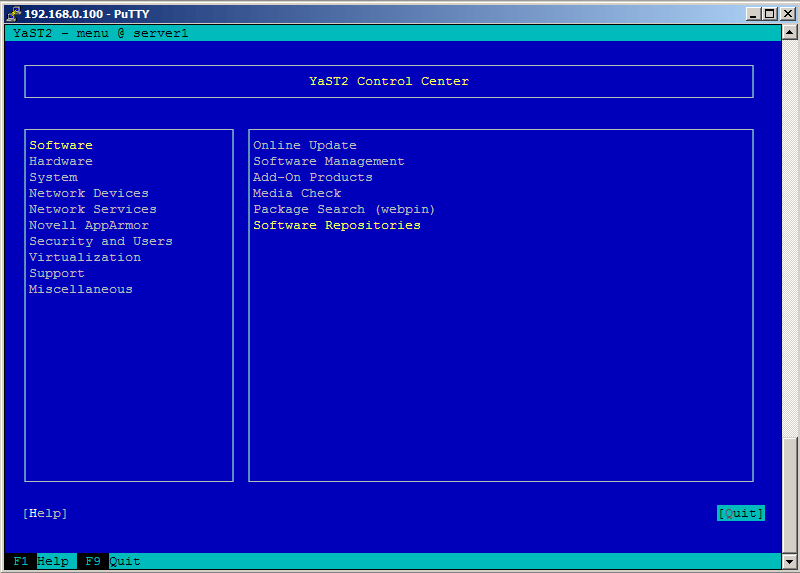Open the Miscellaneous category
The width and height of the screenshot is (800, 573).
click(81, 289)
